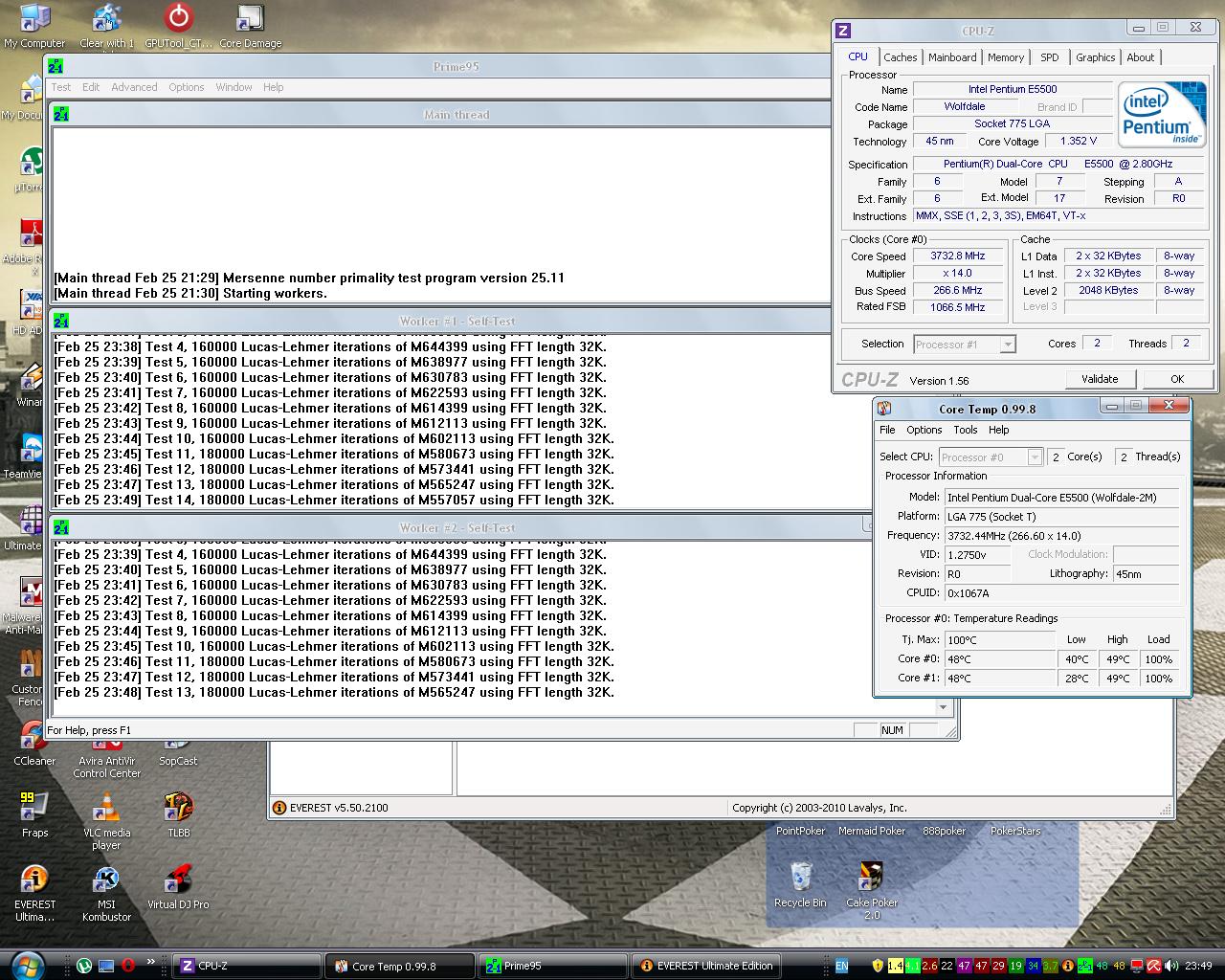Screen dimensions: 1225x980
Task: Open Virtual DJ Pro shortcut
Action: [x=178, y=881]
